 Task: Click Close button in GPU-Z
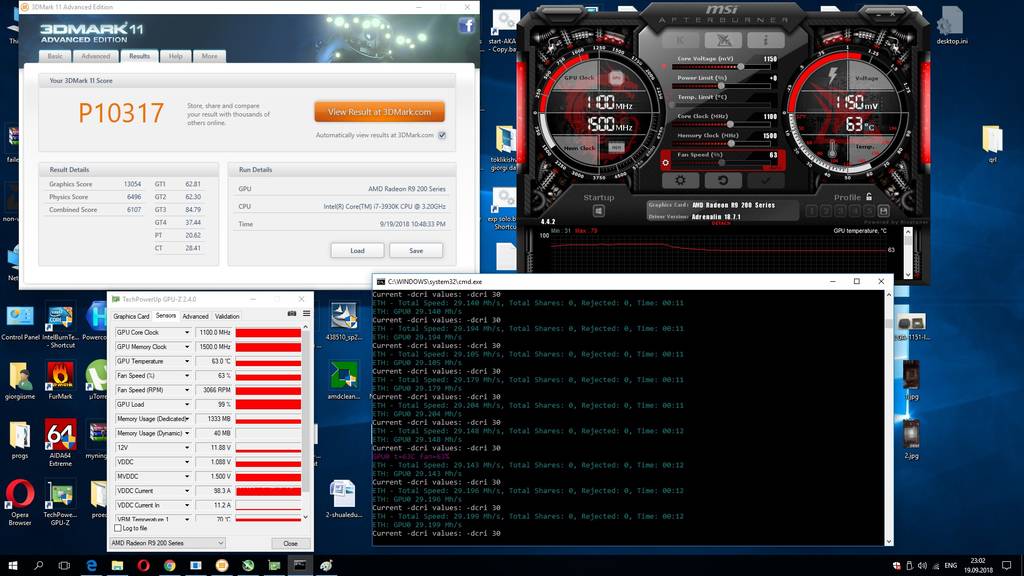point(291,543)
